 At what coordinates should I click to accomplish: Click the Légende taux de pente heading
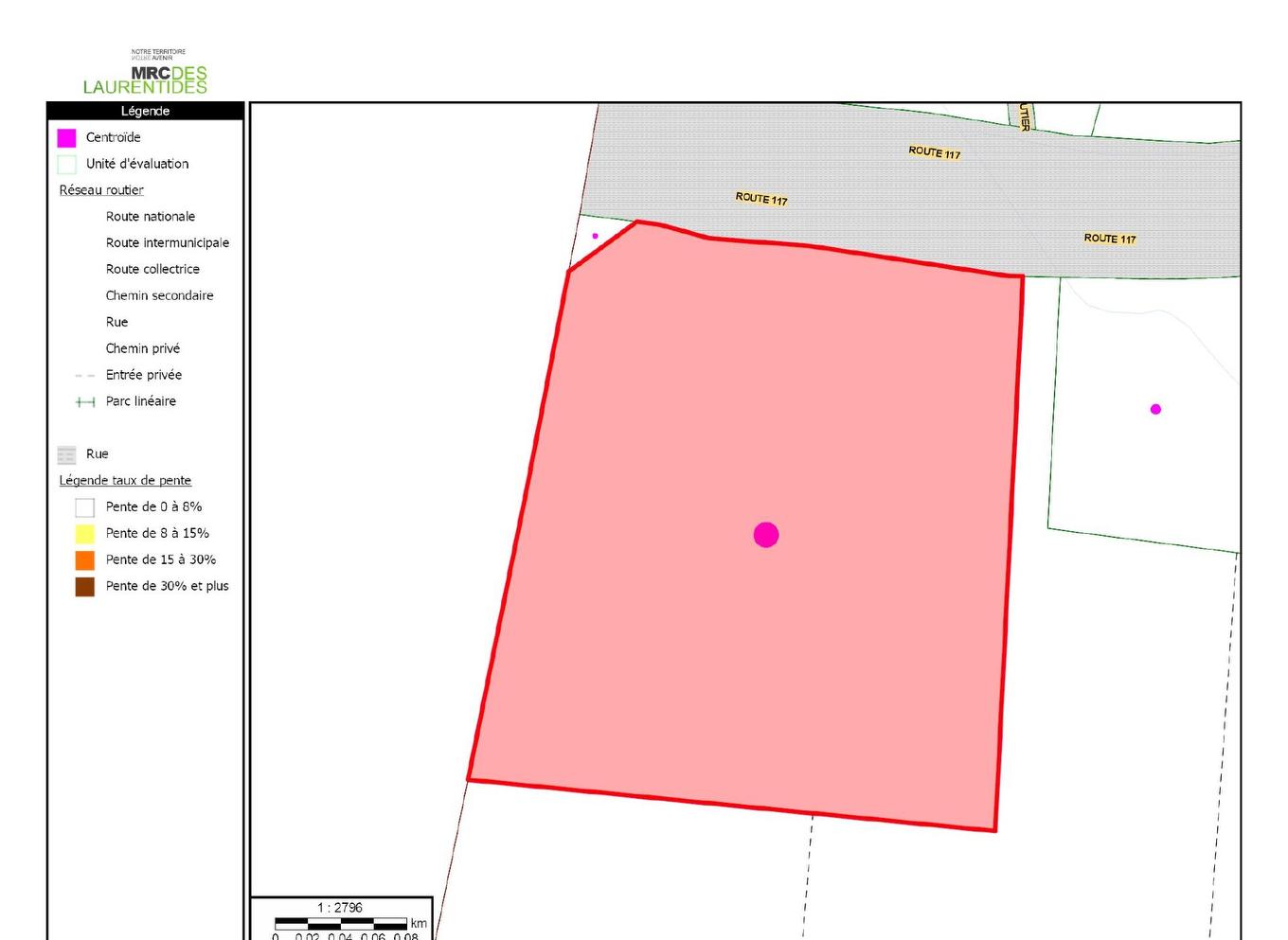pos(125,481)
